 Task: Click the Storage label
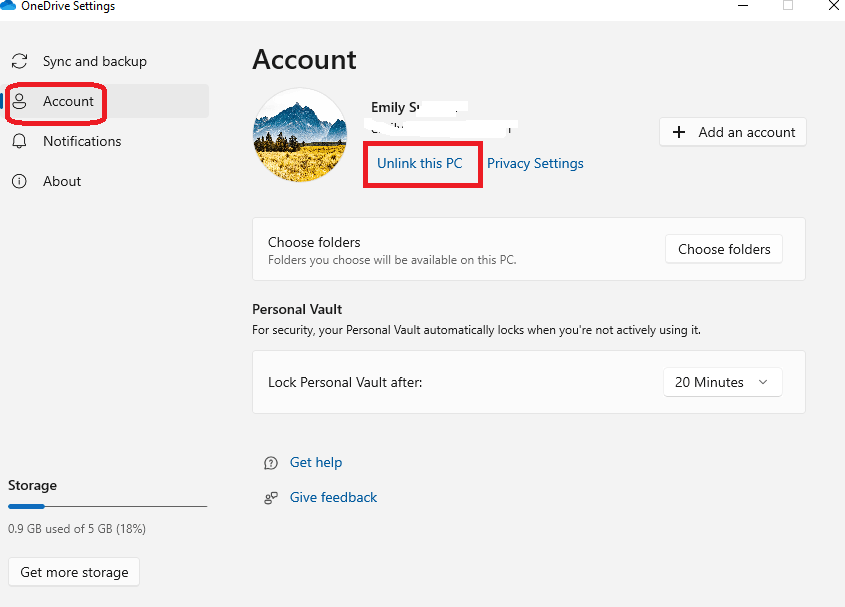(x=32, y=485)
